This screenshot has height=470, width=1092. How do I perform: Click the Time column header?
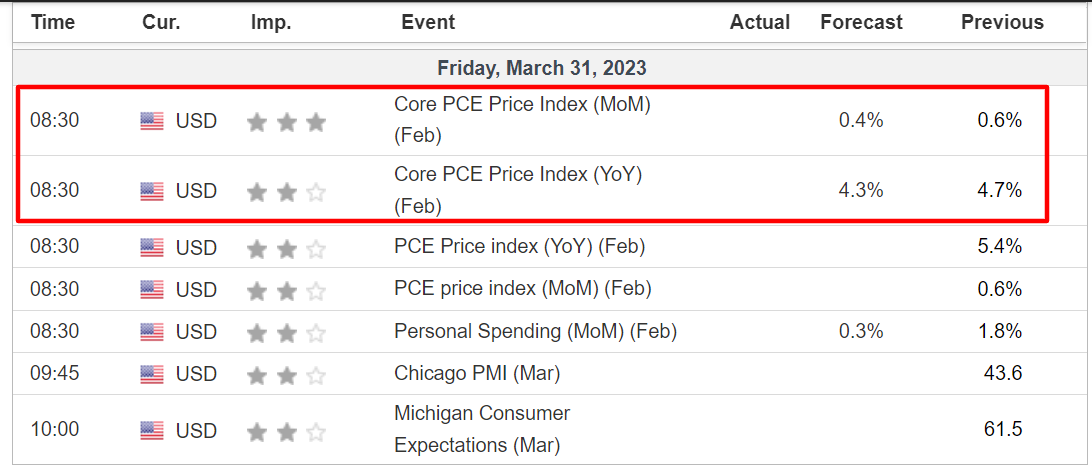point(53,22)
